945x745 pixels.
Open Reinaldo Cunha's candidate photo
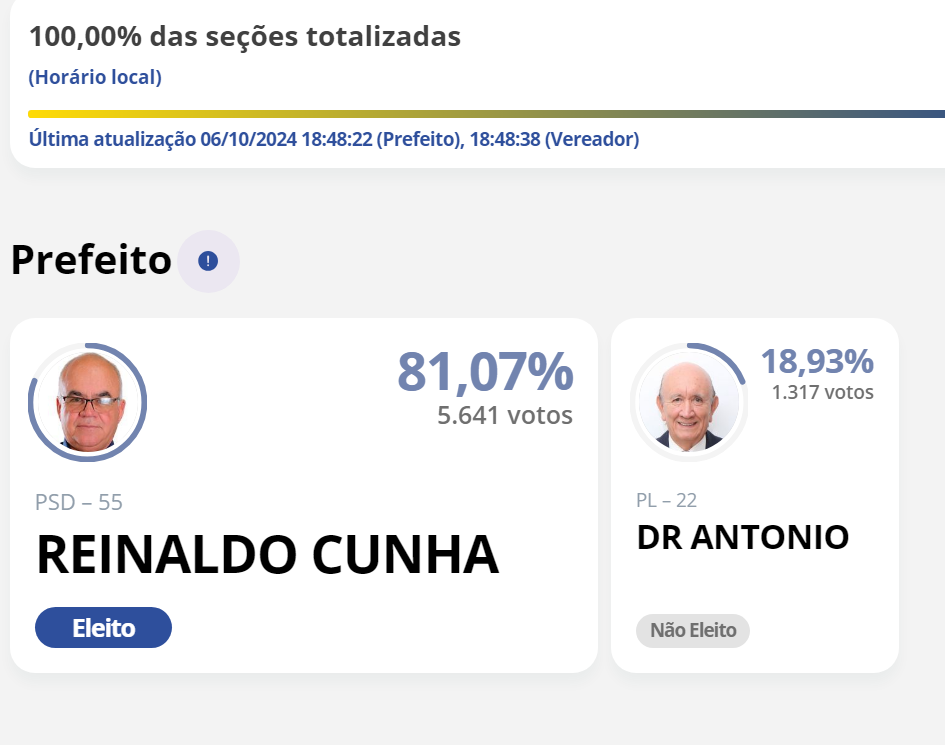[x=88, y=402]
